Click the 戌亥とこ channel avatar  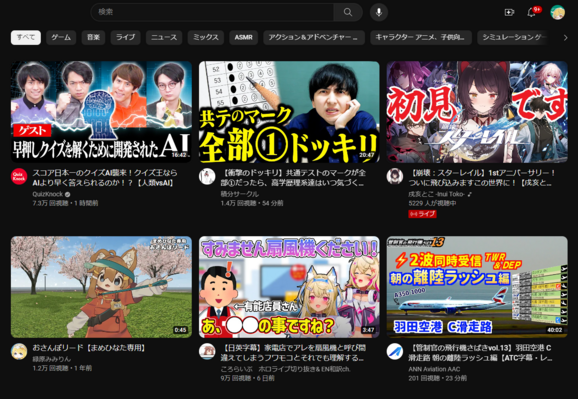pos(394,177)
